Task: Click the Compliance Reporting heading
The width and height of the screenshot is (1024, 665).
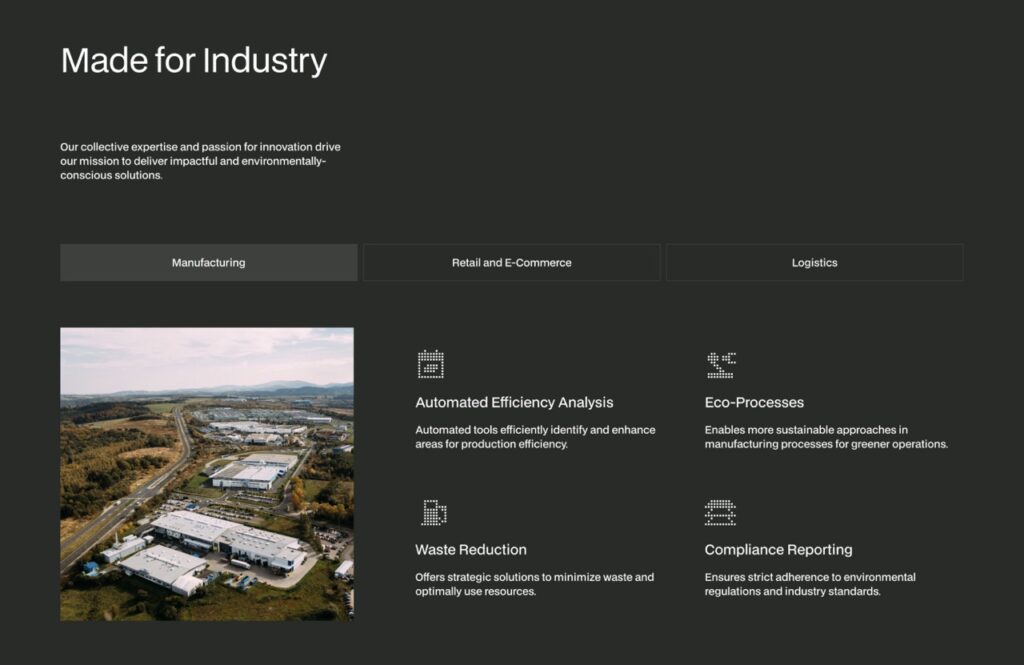Action: (x=780, y=549)
